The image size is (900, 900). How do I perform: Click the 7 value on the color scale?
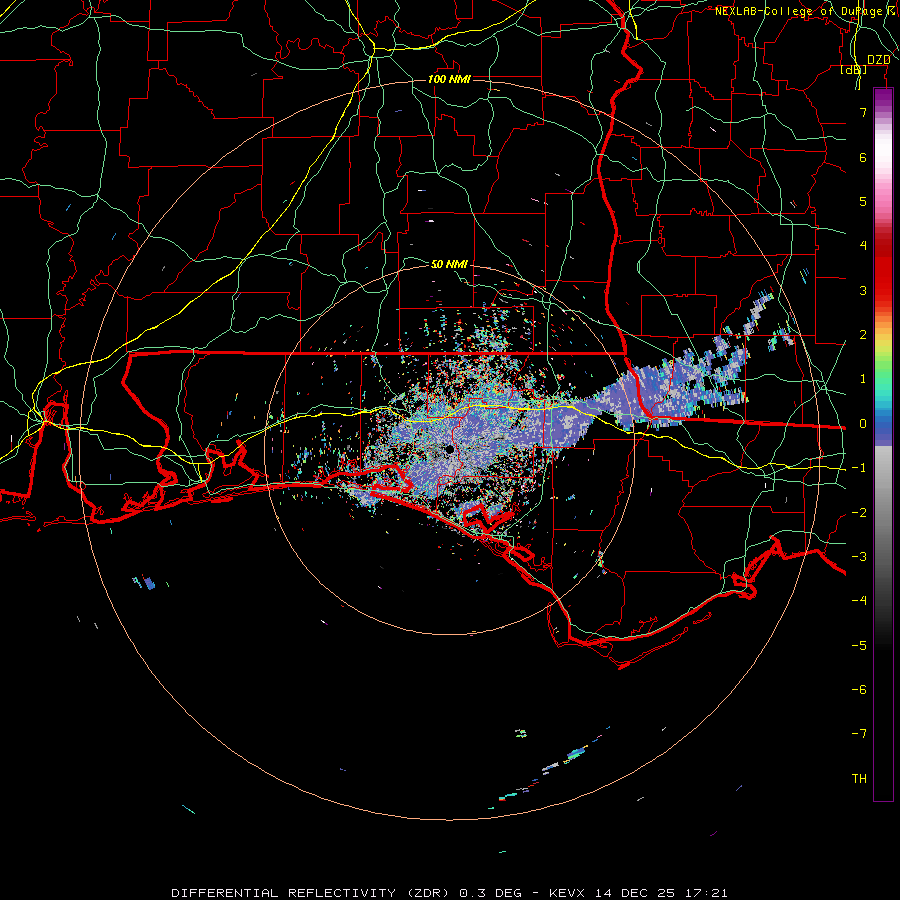coord(863,112)
